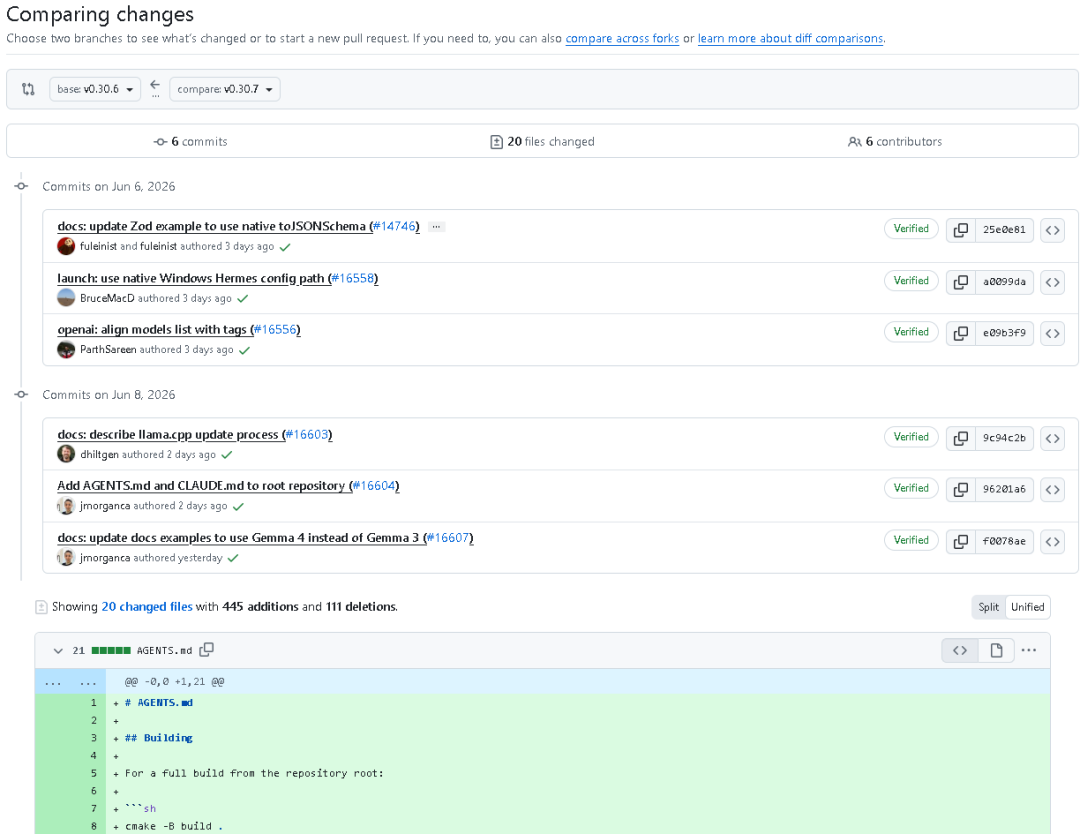1080x834 pixels.
Task: Show source diff view for AGENTS.md
Action: (x=960, y=650)
